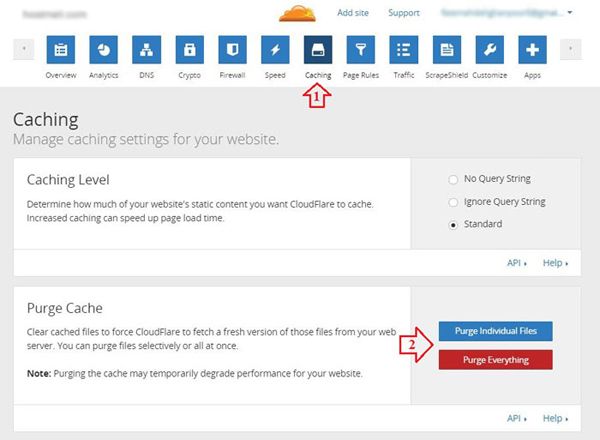
Task: Select the Standard caching level option
Action: (x=453, y=225)
